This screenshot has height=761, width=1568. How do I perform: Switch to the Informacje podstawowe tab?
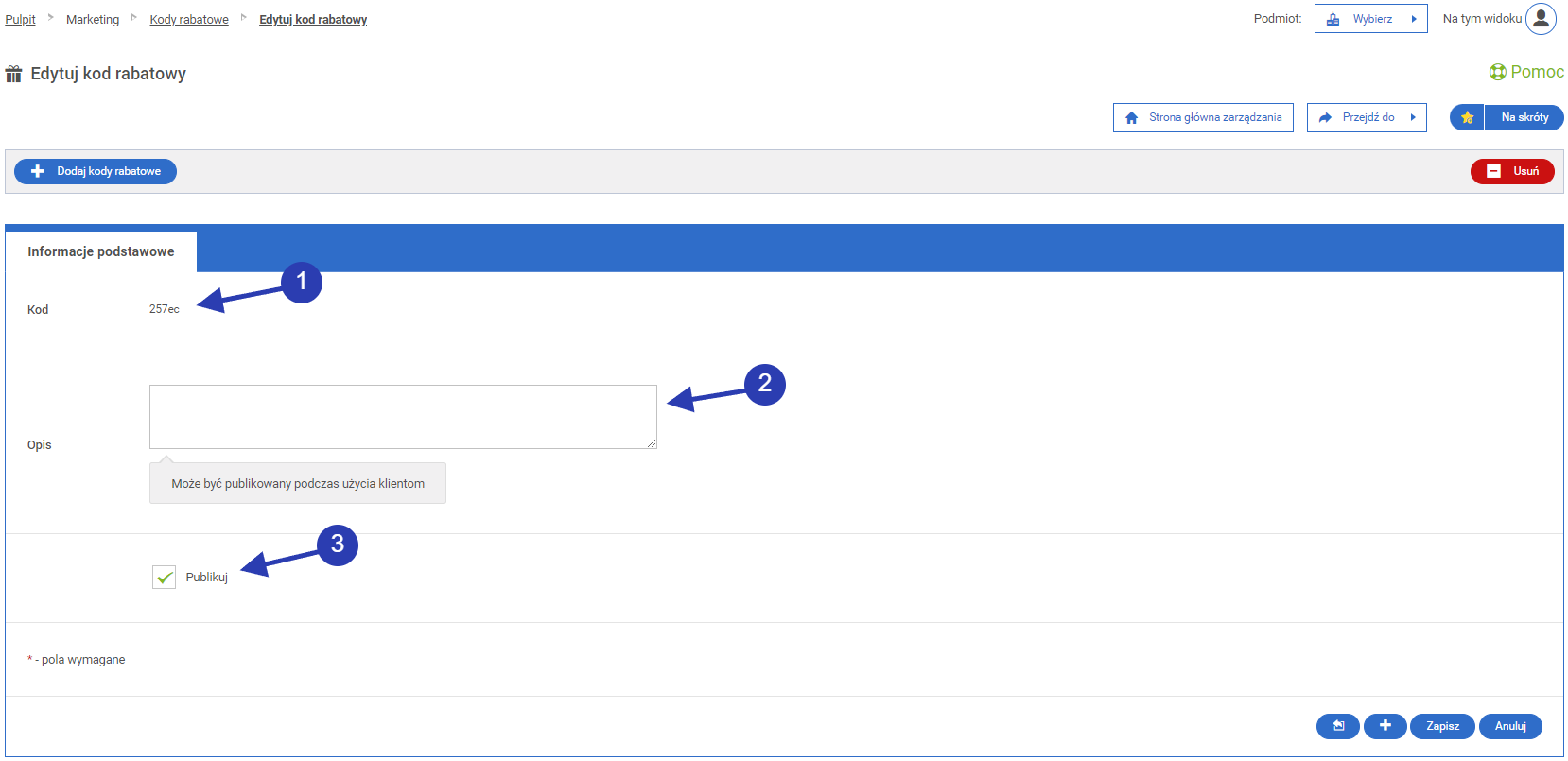[101, 251]
